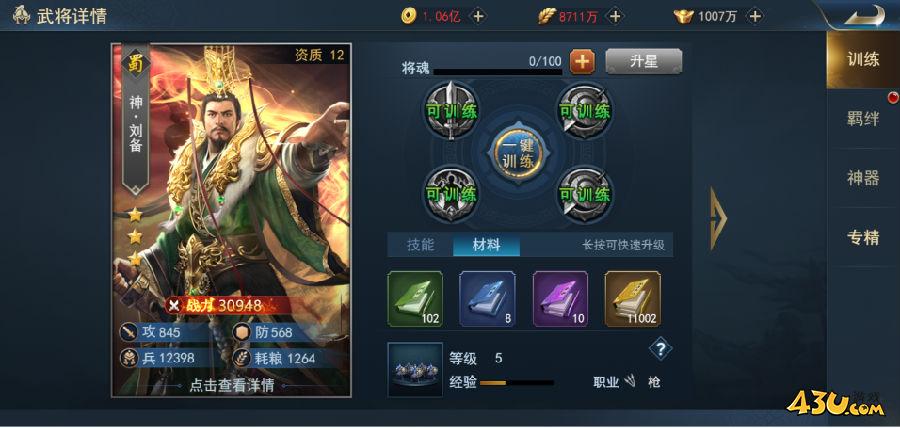Use the green experience book
The image size is (900, 428).
(415, 299)
